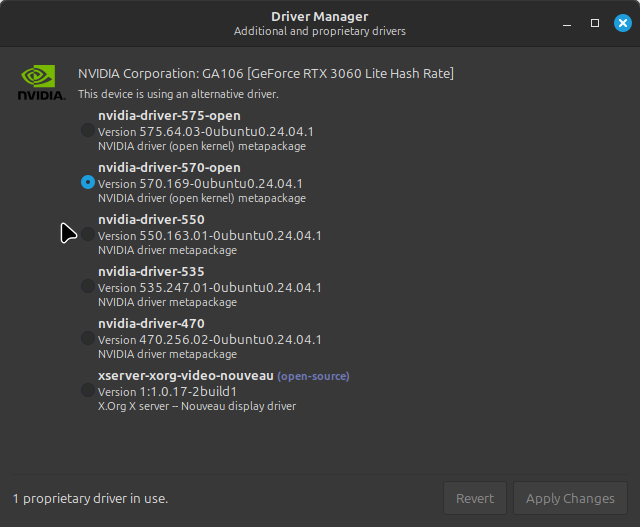640x527 pixels.
Task: Click Version 550.163.01-0ubuntu0.24.04.1 text
Action: click(210, 236)
